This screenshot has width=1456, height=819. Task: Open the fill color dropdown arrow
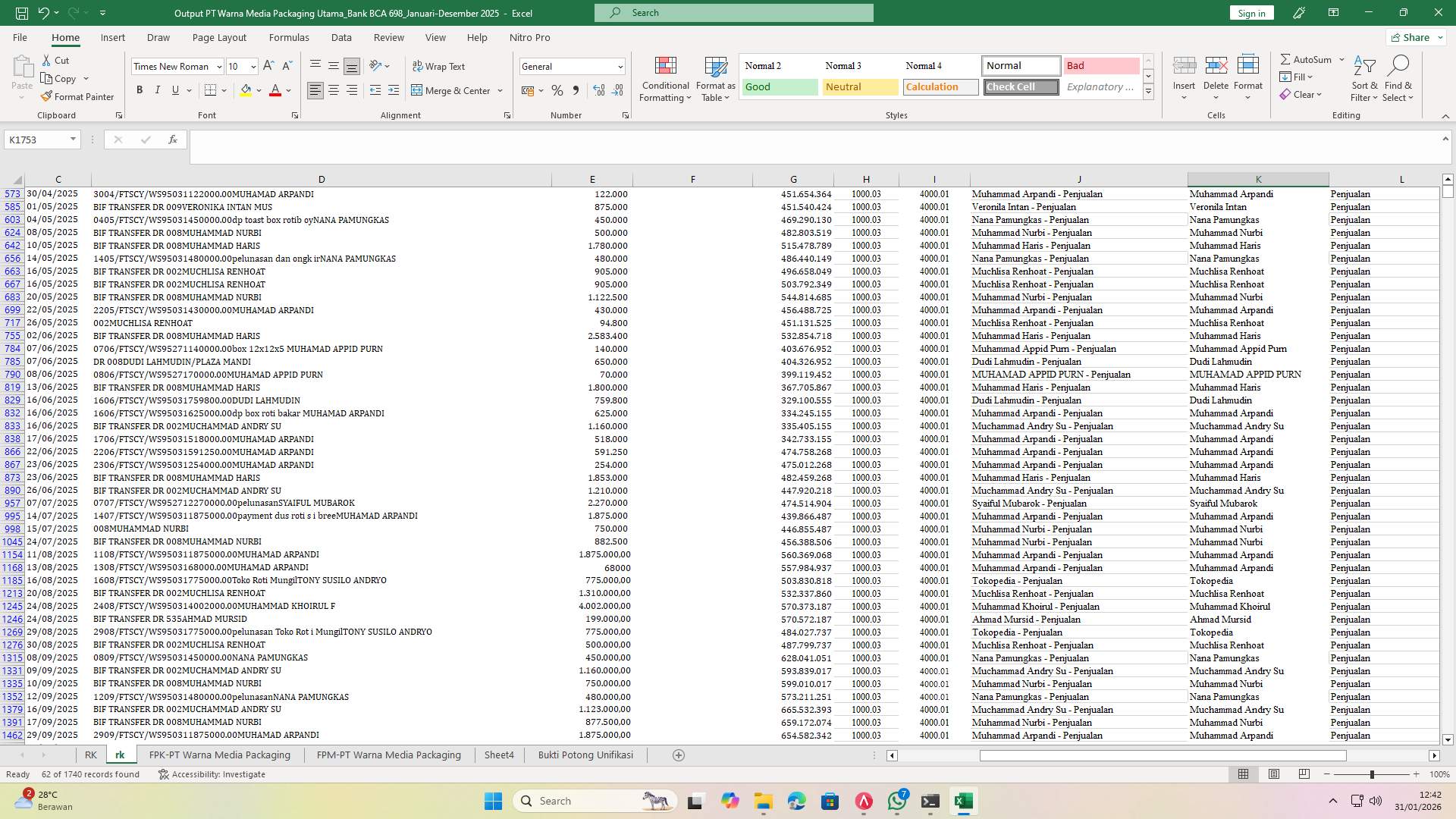pos(257,90)
